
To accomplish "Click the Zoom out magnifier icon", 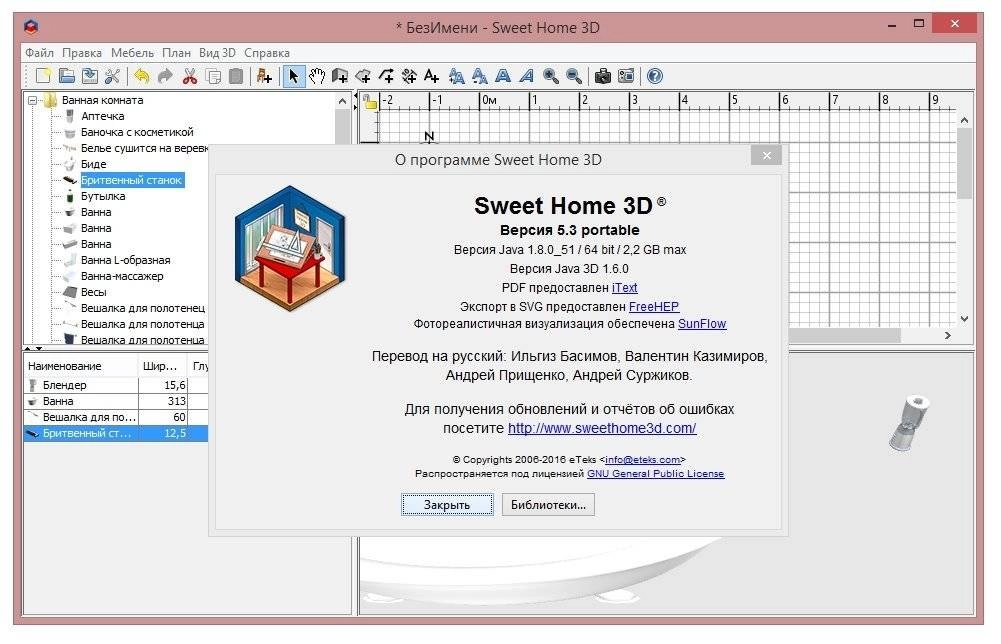I will click(574, 76).
